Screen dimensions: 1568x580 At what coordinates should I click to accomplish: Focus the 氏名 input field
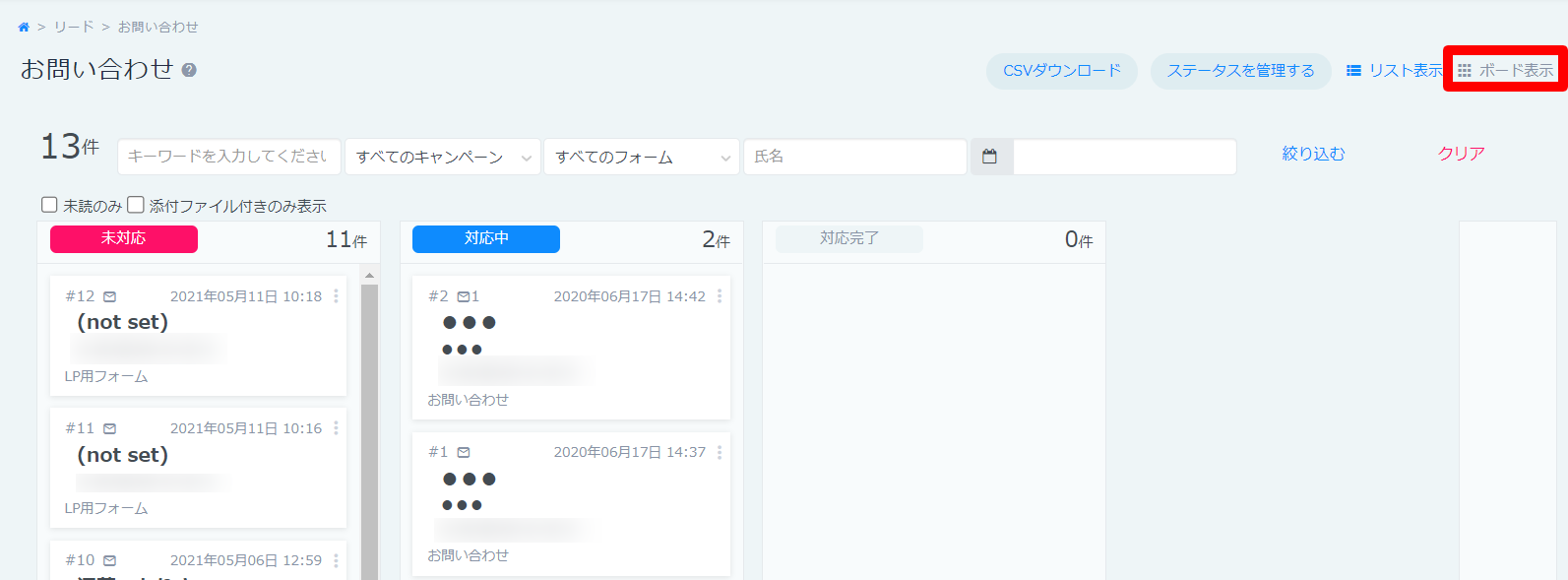tap(855, 157)
